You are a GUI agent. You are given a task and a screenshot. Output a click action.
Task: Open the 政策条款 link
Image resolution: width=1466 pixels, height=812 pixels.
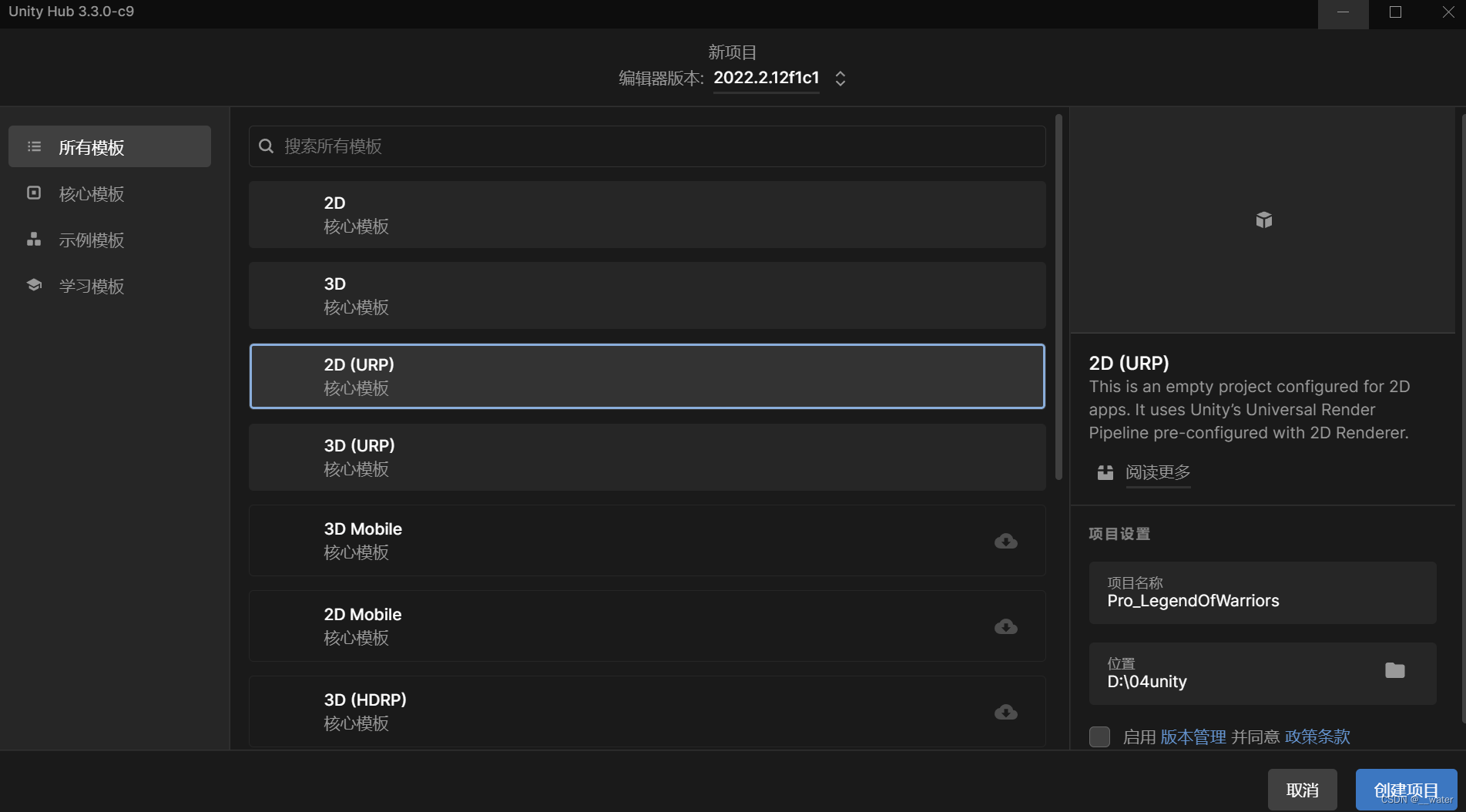1317,737
